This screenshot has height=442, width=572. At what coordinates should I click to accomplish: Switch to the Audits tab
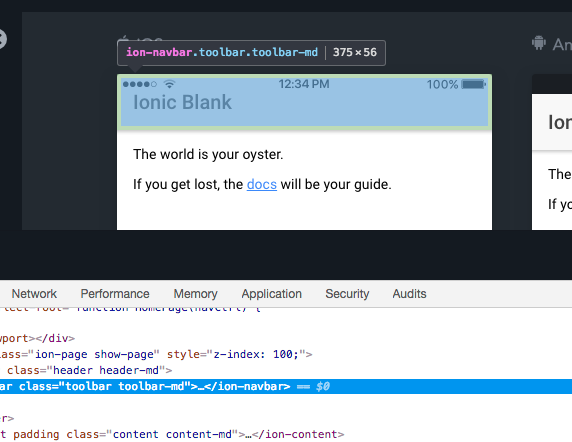point(409,294)
